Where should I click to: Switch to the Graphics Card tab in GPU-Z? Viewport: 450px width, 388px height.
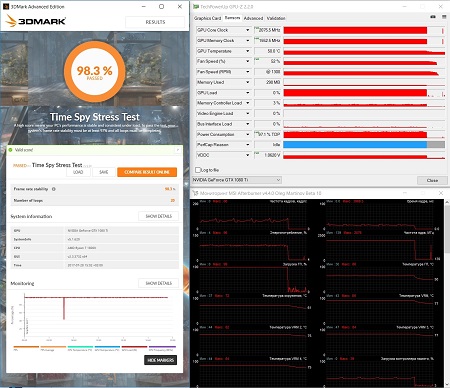point(207,18)
